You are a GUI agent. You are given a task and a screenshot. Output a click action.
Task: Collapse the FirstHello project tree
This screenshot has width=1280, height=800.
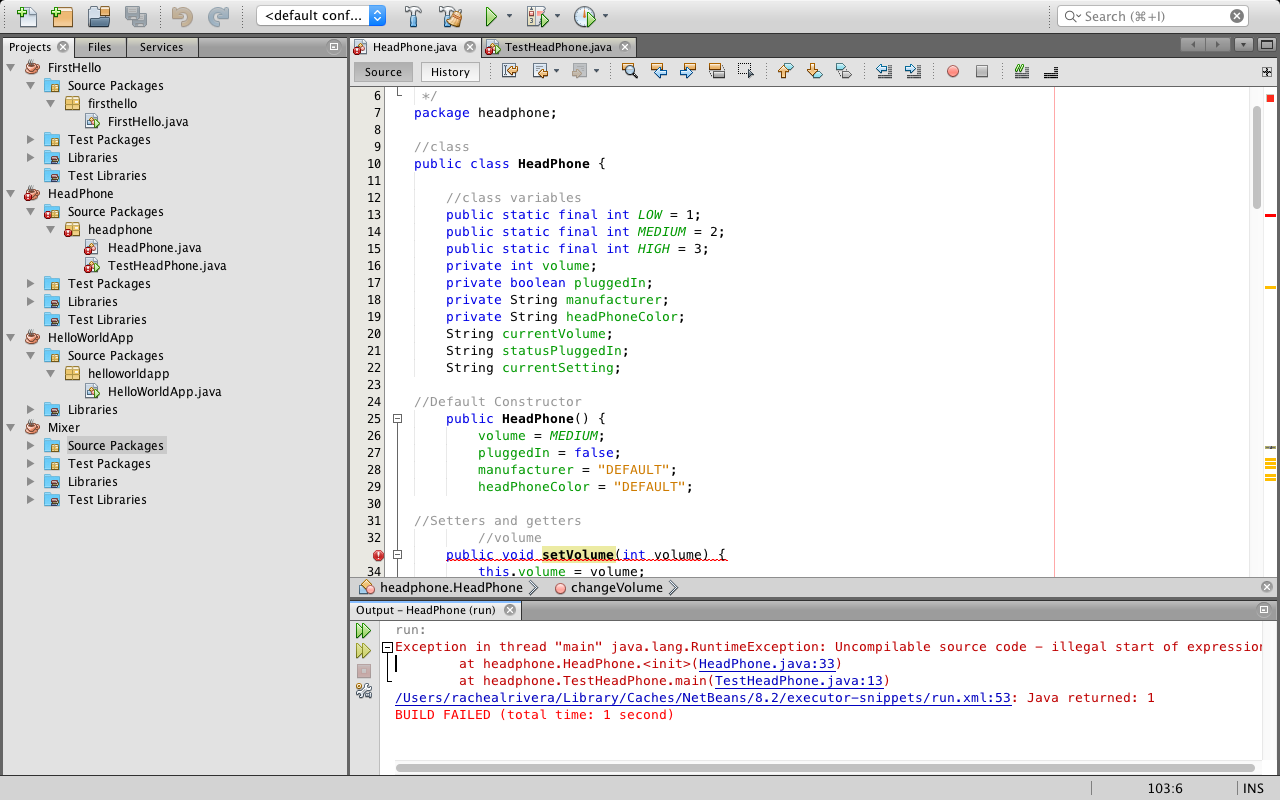coord(11,68)
